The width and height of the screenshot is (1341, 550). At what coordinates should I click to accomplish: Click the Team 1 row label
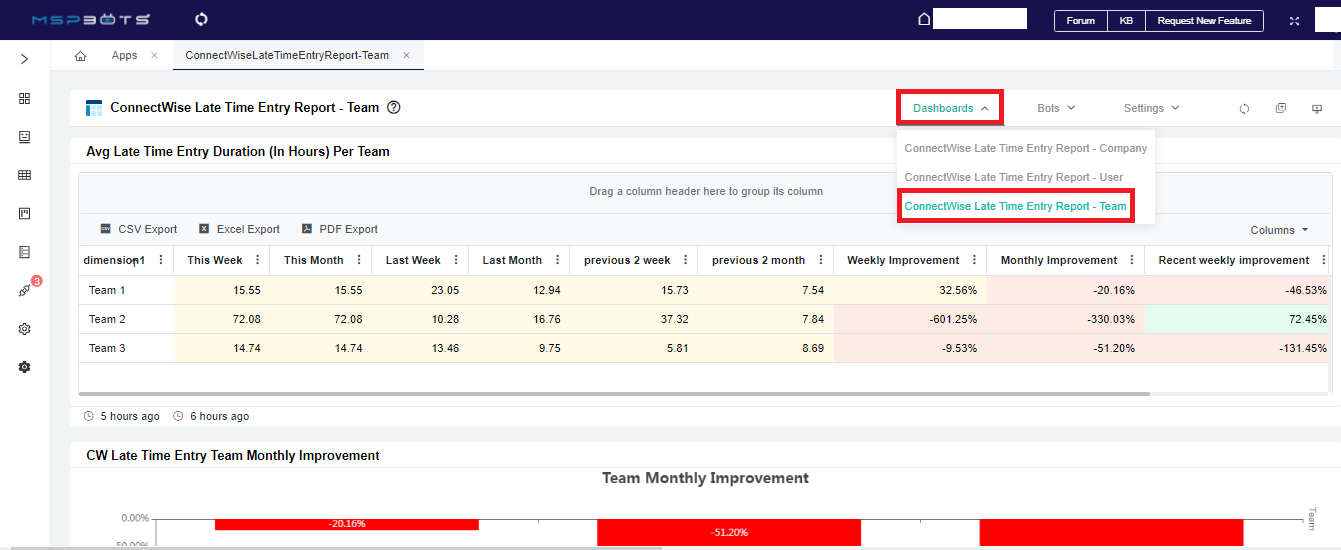pyautogui.click(x=107, y=290)
